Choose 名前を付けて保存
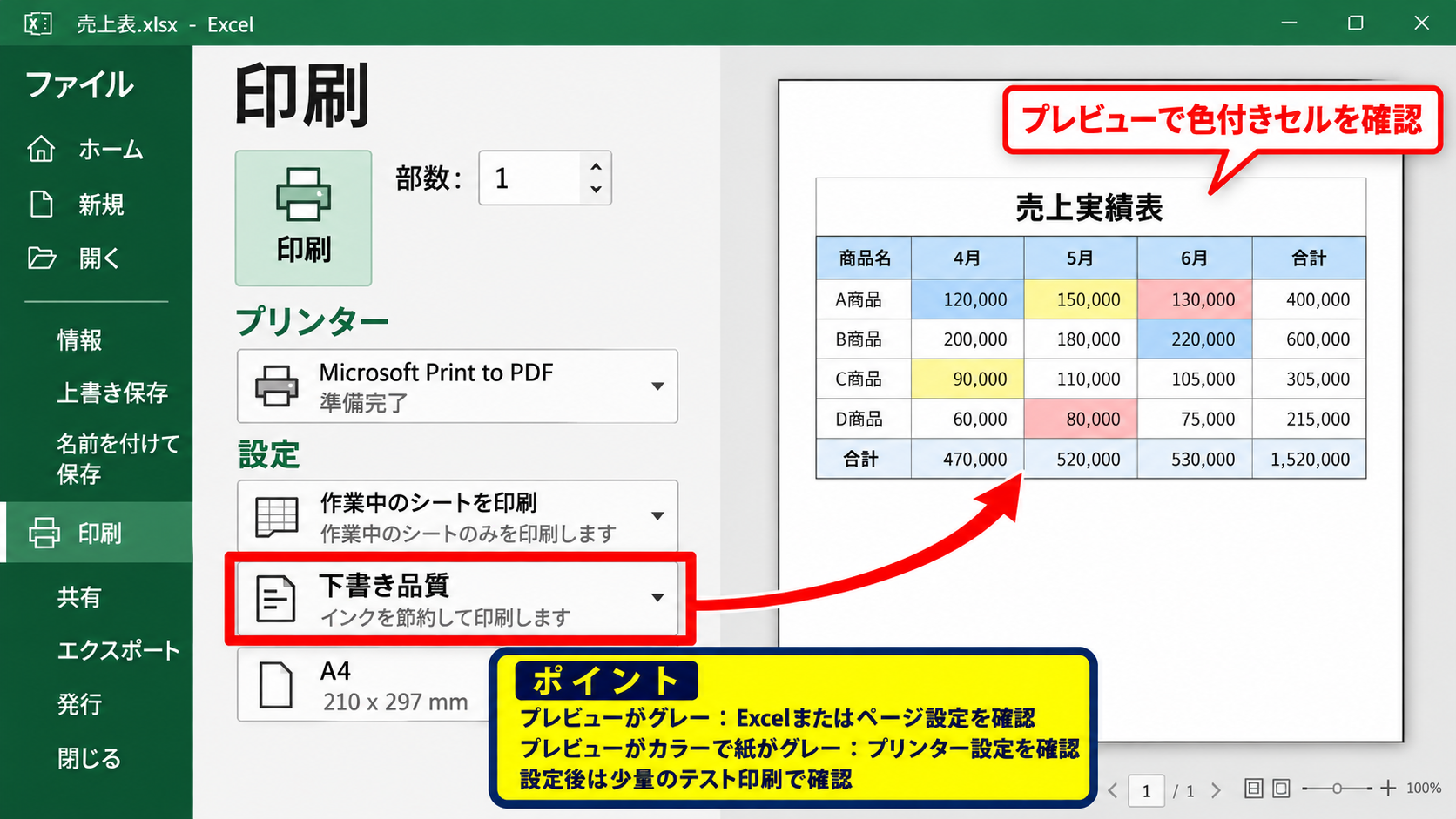The height and width of the screenshot is (819, 1456). tap(118, 459)
